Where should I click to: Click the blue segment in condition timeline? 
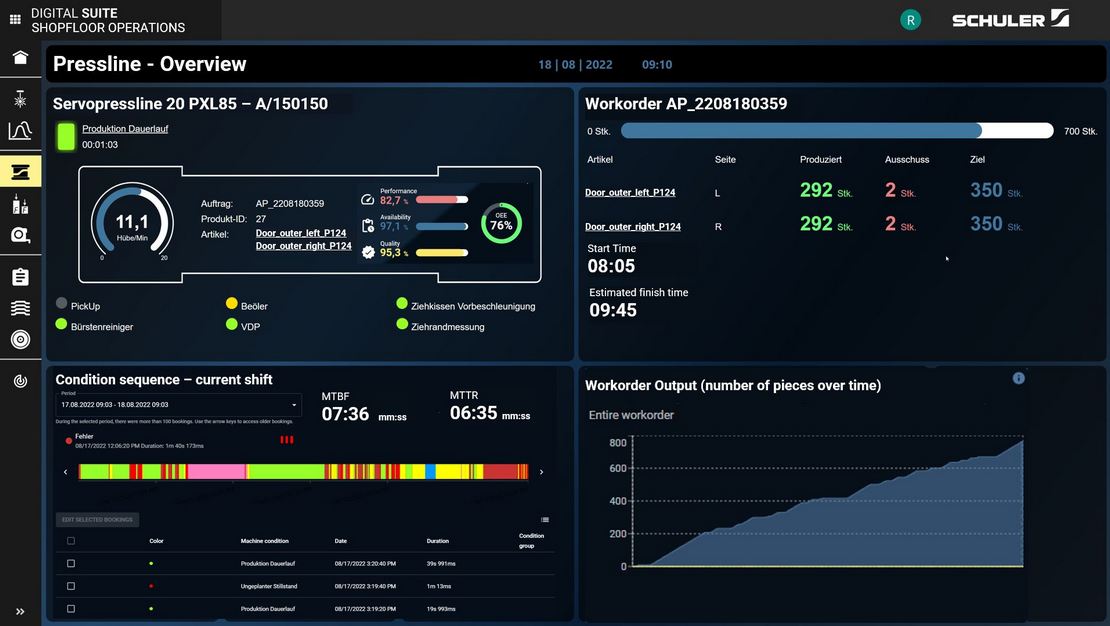(x=430, y=472)
